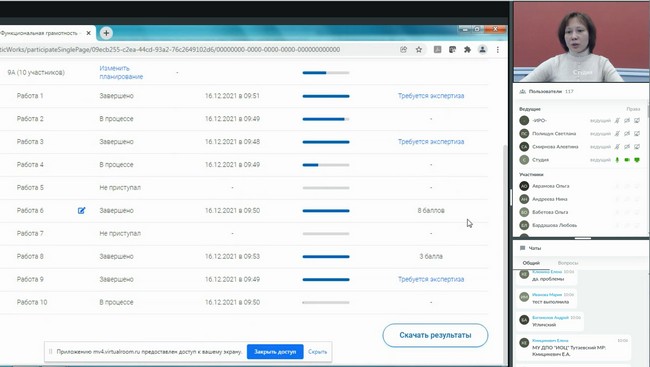Click the Скачать результаты button
Viewport: 650px width, 367px height.
coord(435,335)
